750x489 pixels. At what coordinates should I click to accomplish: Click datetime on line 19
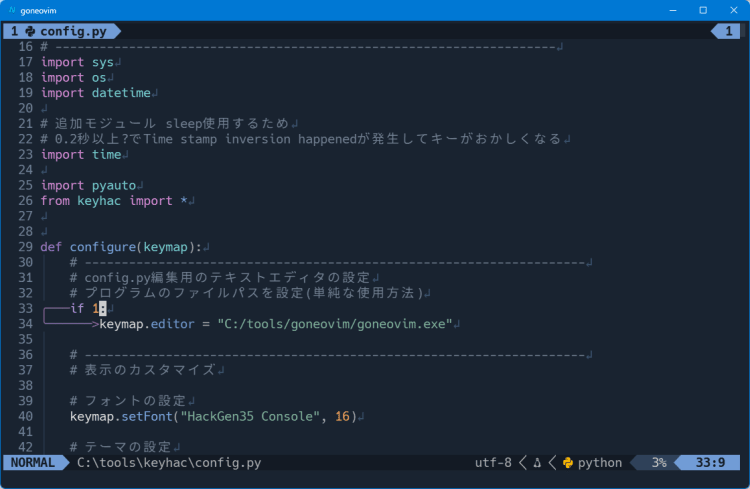coord(121,93)
